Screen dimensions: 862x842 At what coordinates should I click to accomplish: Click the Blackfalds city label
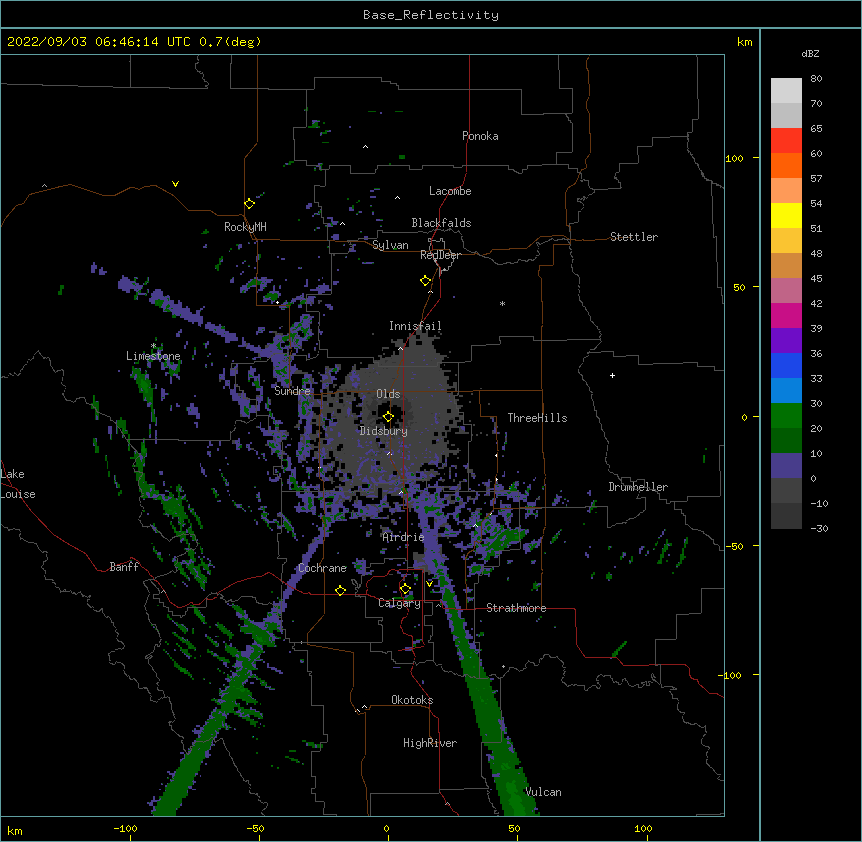(x=441, y=223)
